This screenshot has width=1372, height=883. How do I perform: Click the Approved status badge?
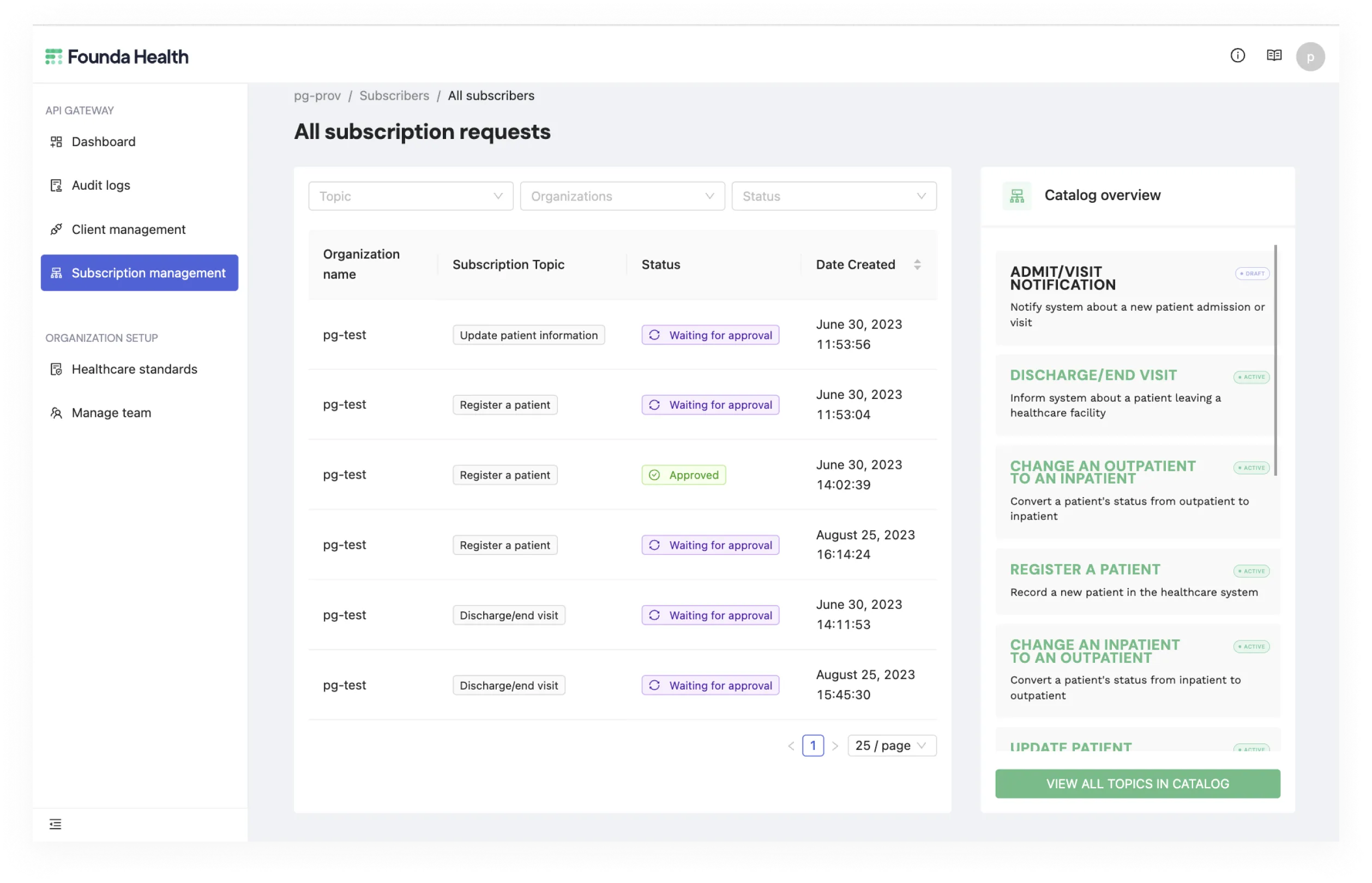pyautogui.click(x=684, y=475)
